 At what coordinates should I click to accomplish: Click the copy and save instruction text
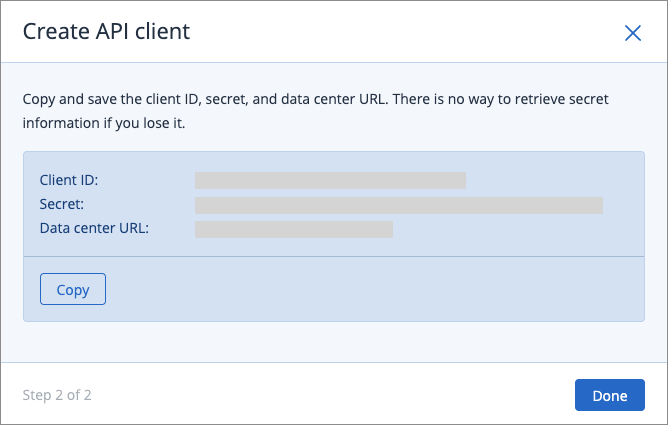(315, 111)
